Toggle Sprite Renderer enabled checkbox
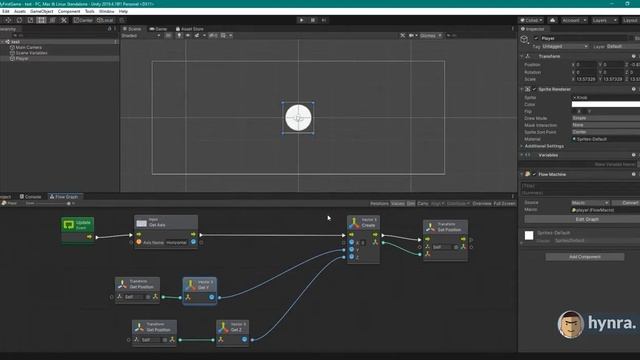640x360 pixels. click(534, 89)
